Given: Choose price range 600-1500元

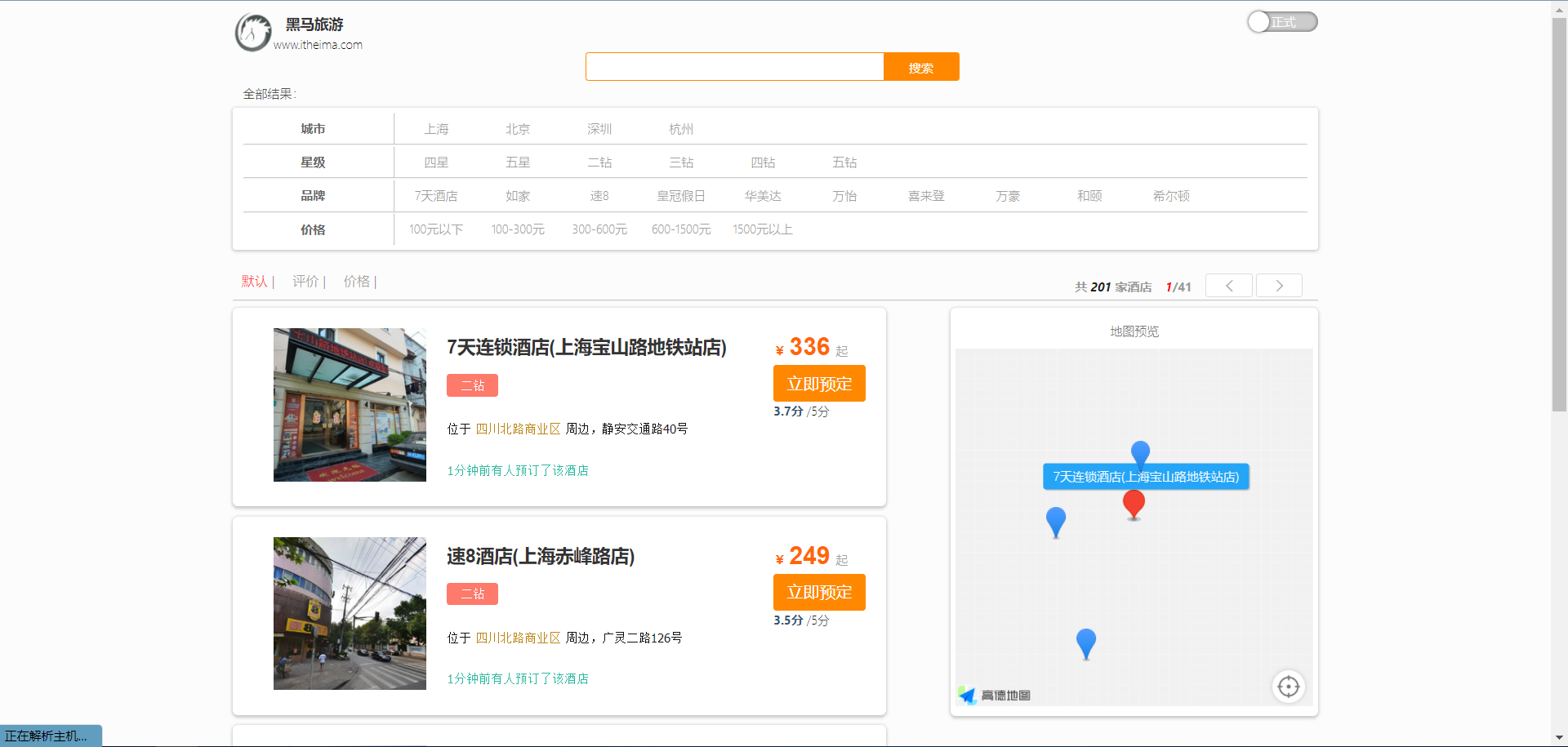Looking at the screenshot, I should pyautogui.click(x=681, y=229).
